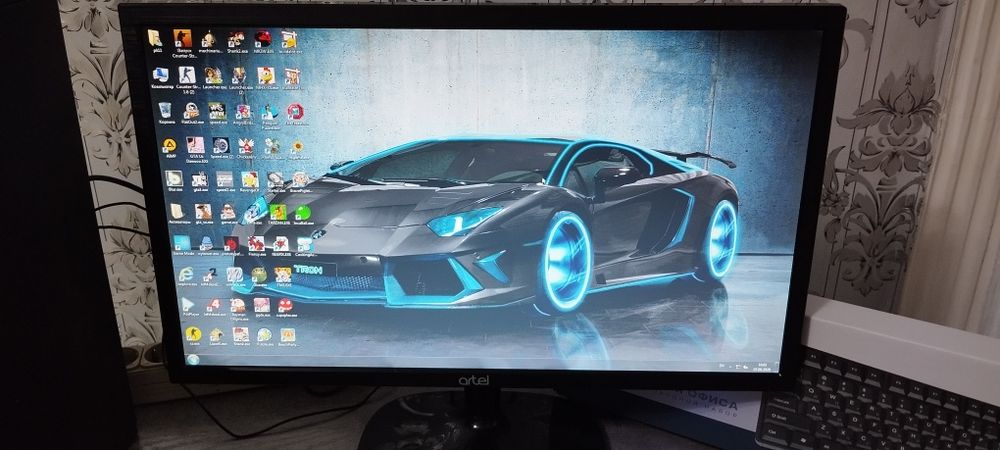The width and height of the screenshot is (1000, 450).
Task: Open the white Counter-Strike 1.6 (2) shortcut
Action: tap(187, 75)
